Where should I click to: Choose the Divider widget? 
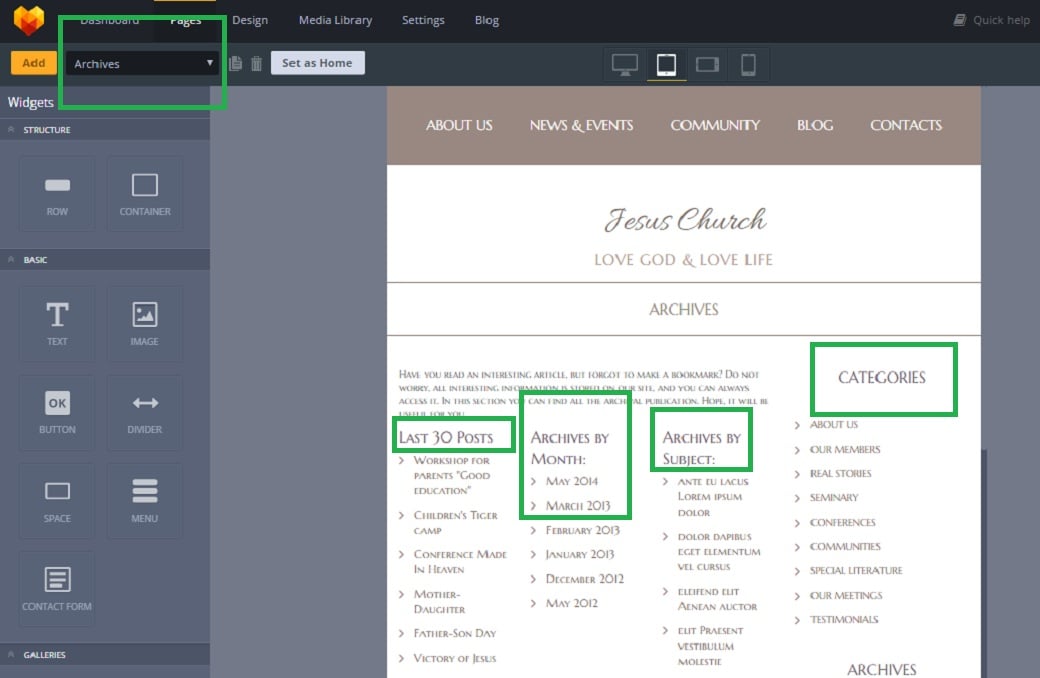pos(145,412)
